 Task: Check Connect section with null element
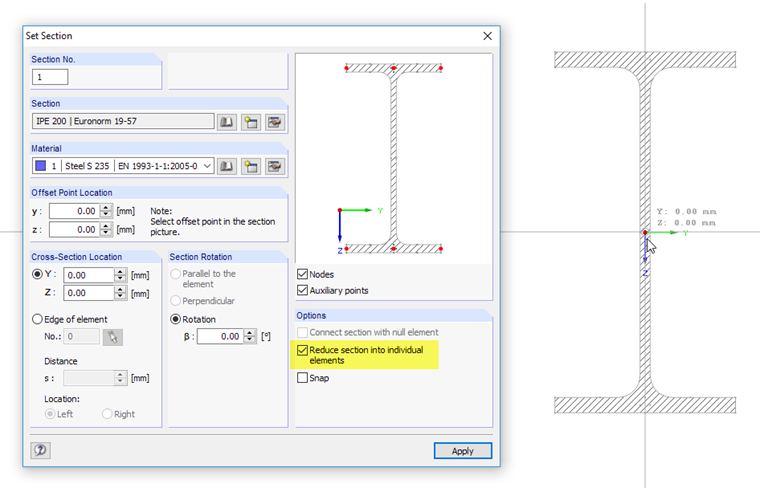[302, 333]
